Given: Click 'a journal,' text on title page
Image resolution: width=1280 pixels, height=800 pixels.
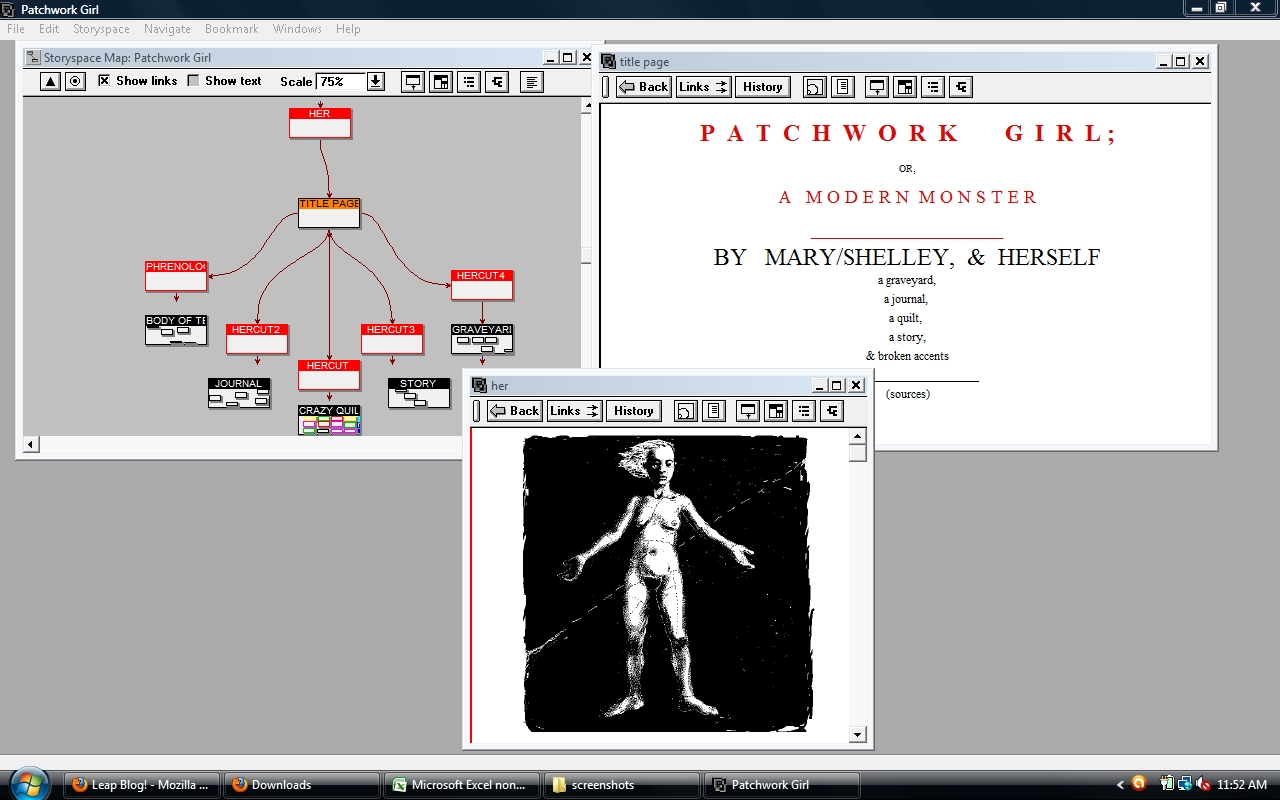Looking at the screenshot, I should coord(906,299).
